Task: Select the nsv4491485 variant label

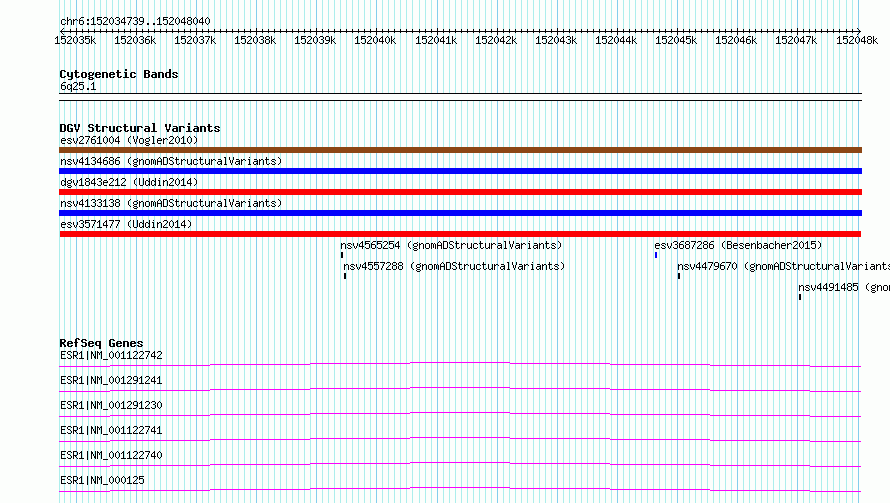Action: (x=844, y=287)
